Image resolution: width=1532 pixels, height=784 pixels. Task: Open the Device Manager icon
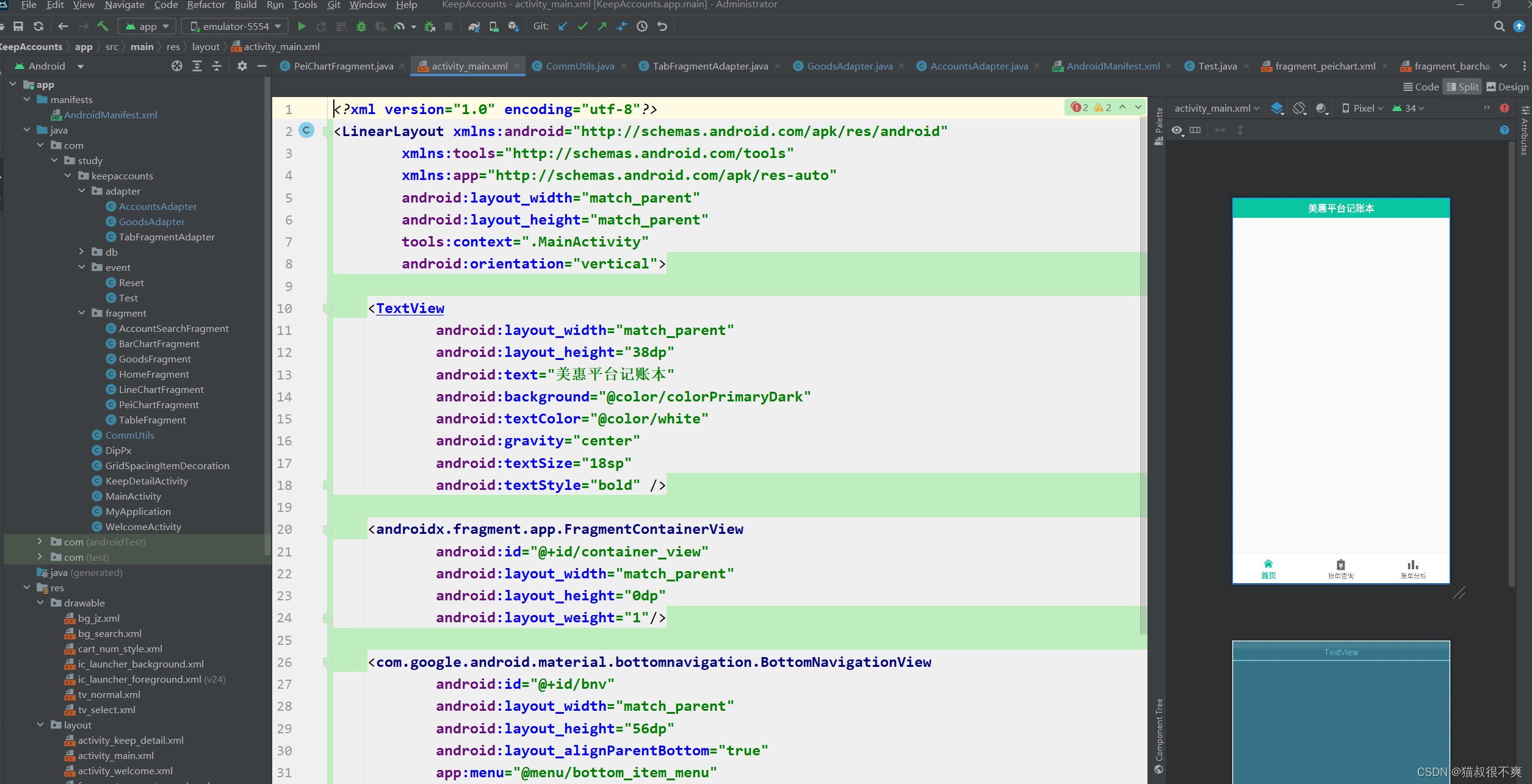pyautogui.click(x=494, y=26)
